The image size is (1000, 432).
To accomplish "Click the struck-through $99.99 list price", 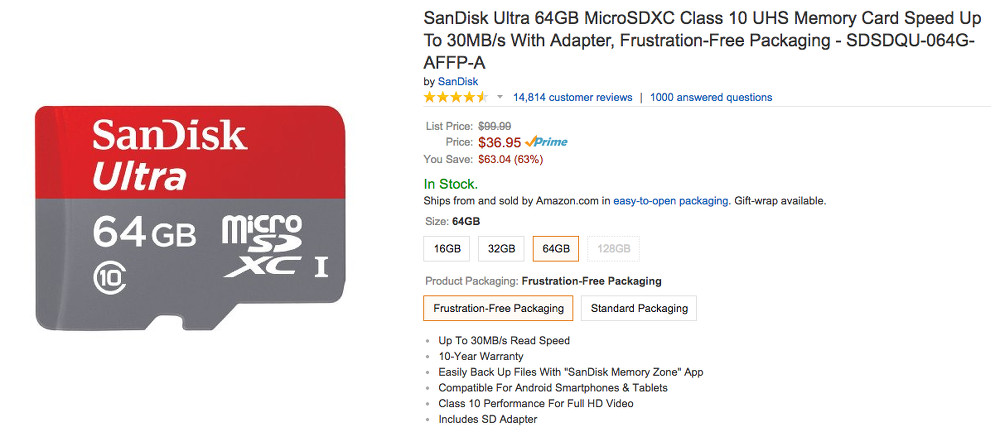I will [x=495, y=126].
